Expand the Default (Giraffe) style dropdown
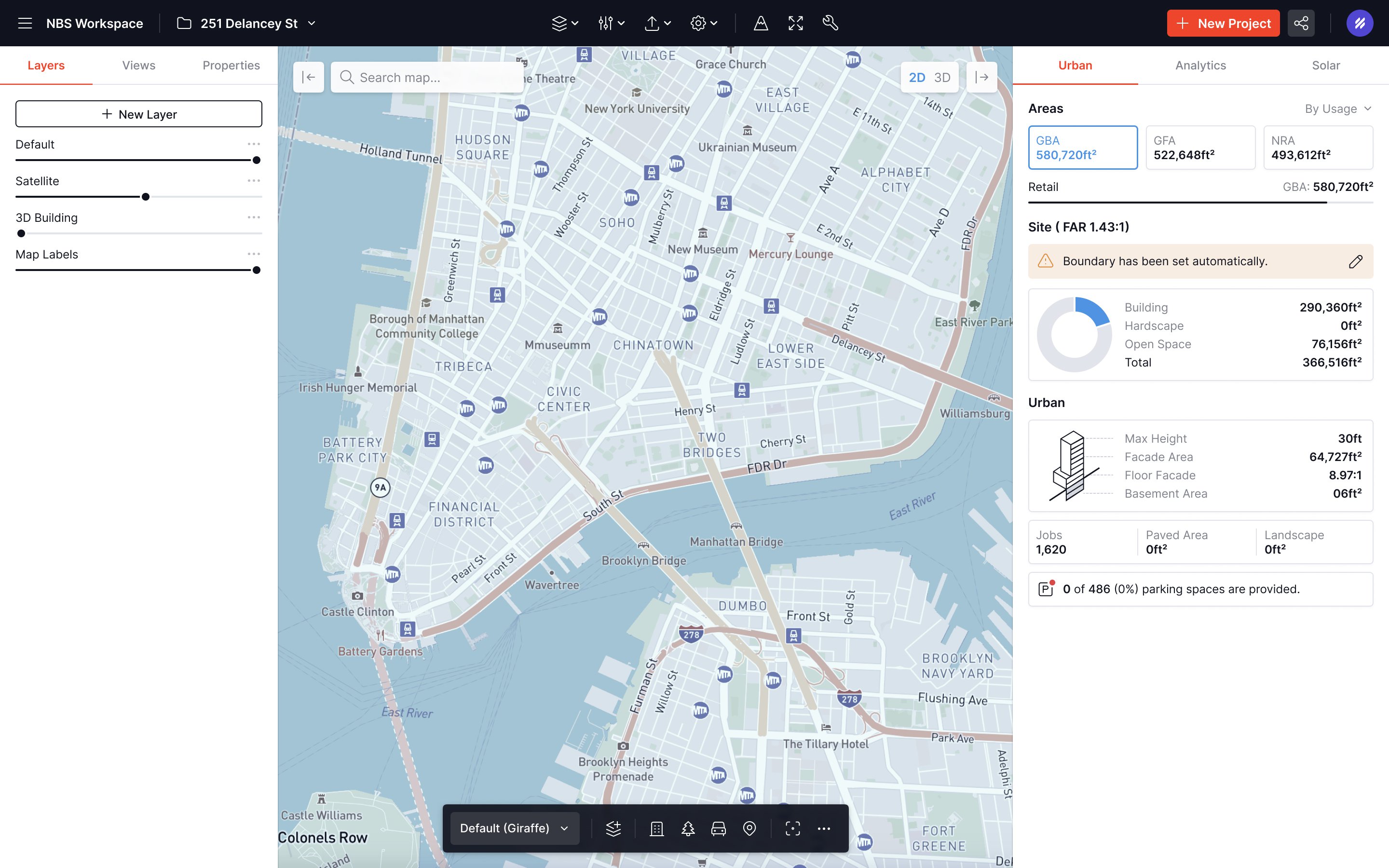Image resolution: width=1389 pixels, height=868 pixels. tap(514, 828)
